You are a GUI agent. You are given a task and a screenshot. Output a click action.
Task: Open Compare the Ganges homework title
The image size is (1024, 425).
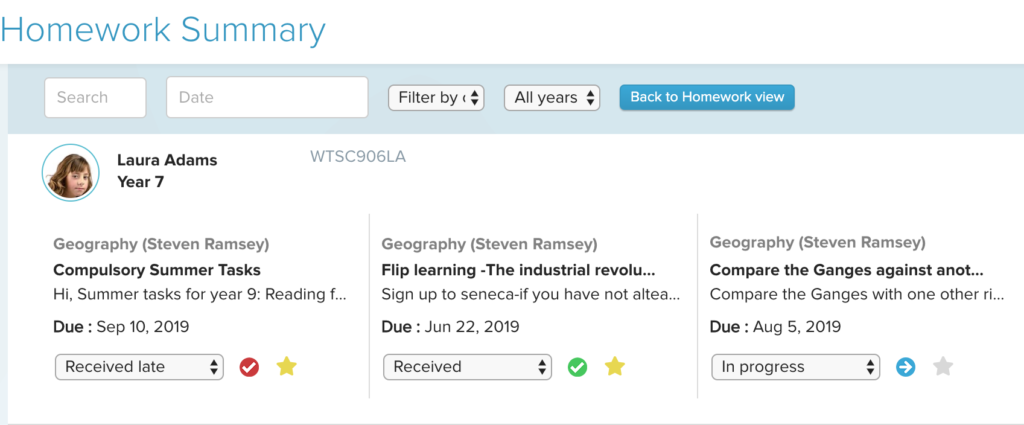pos(846,270)
